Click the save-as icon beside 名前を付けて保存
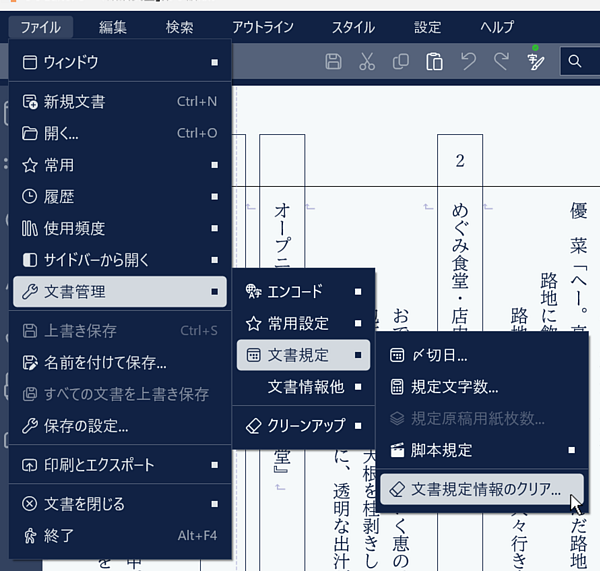 tap(30, 363)
